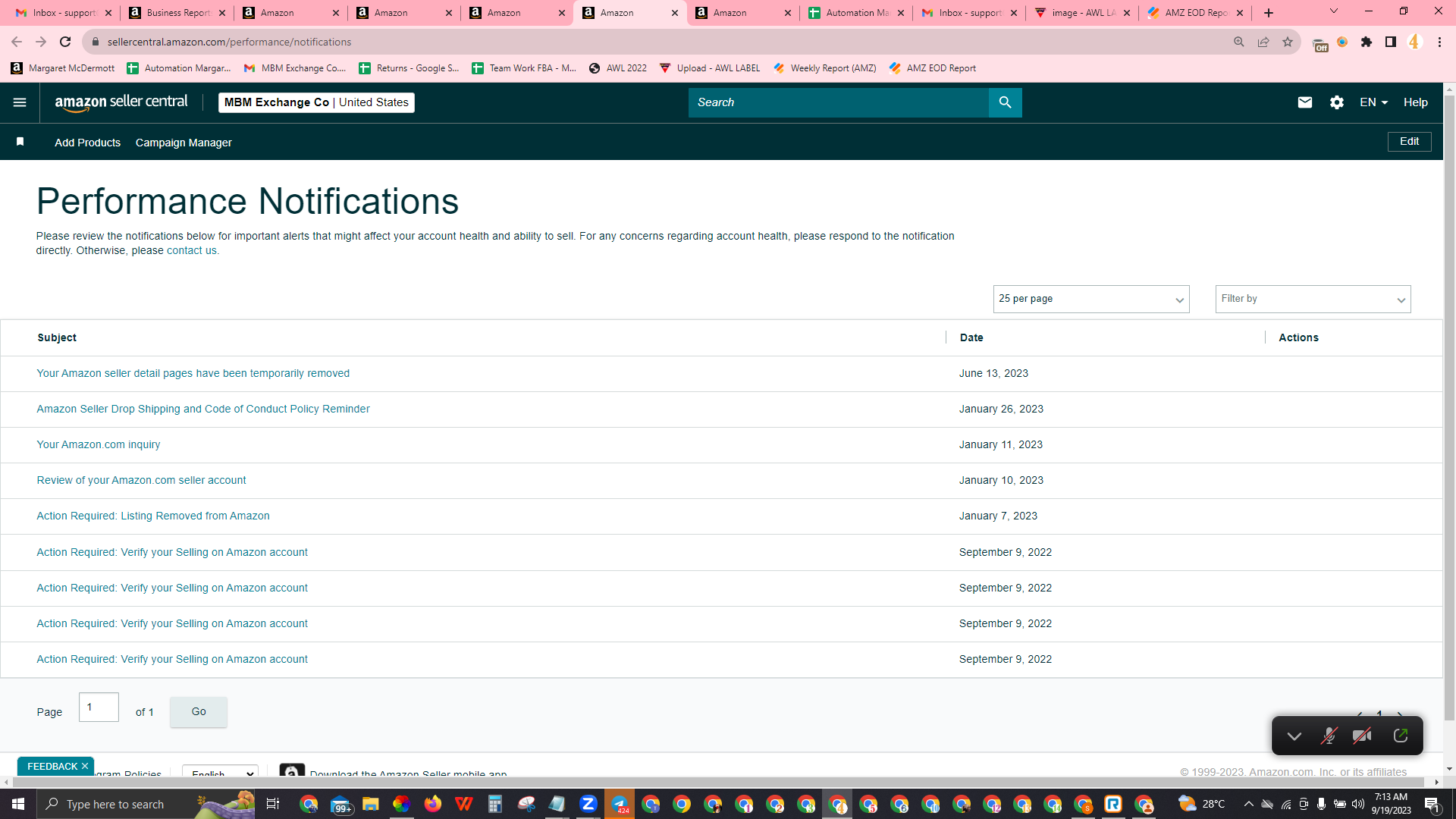Open the Calculator from the taskbar
This screenshot has width=1456, height=819.
pyautogui.click(x=494, y=804)
